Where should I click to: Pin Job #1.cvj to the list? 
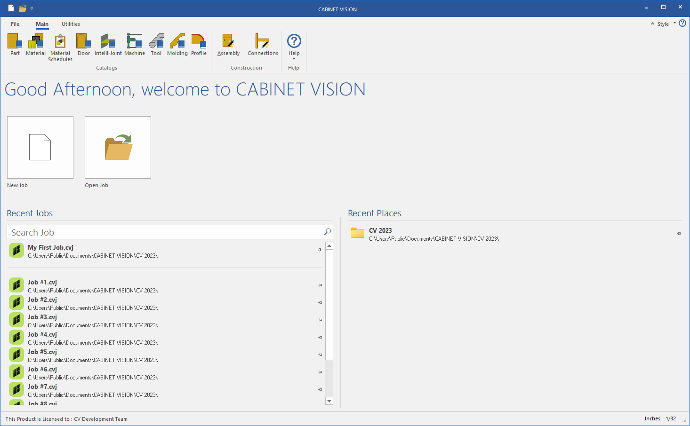[x=320, y=285]
